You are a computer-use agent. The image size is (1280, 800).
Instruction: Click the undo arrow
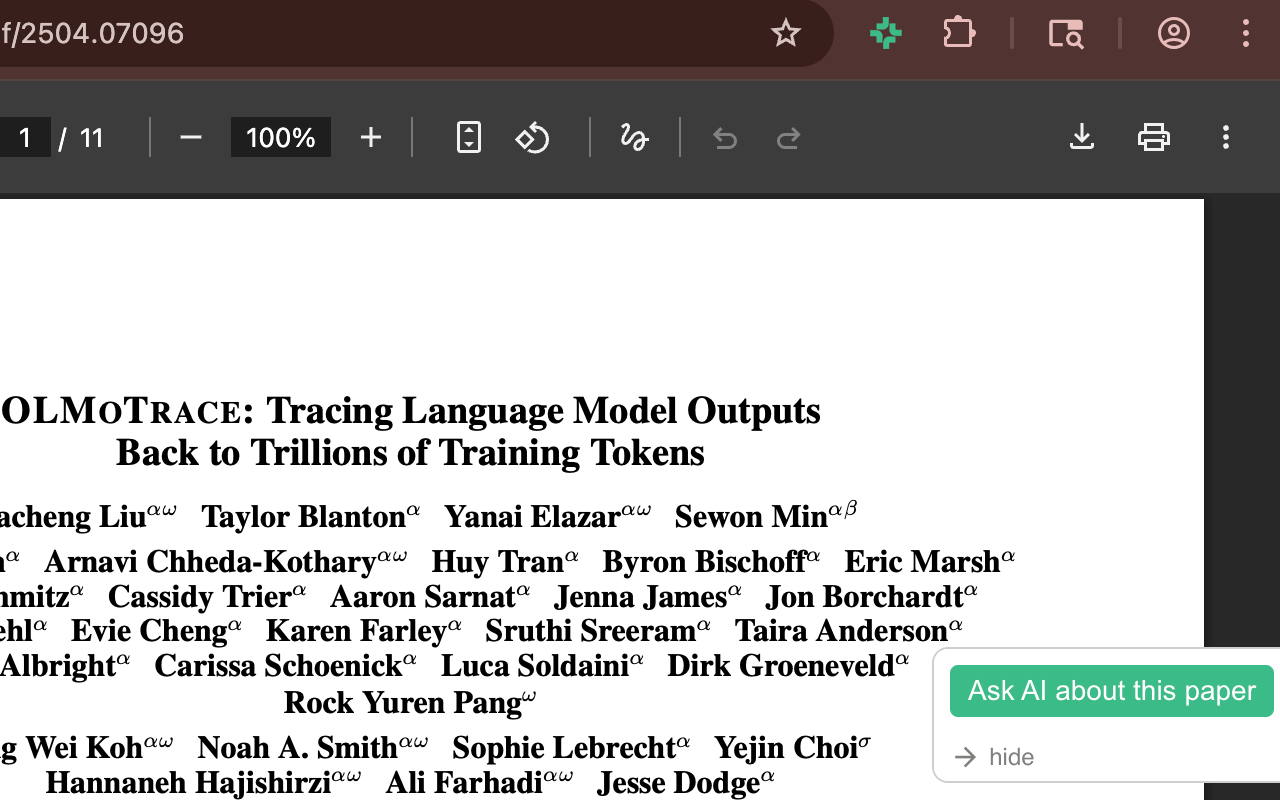[725, 138]
